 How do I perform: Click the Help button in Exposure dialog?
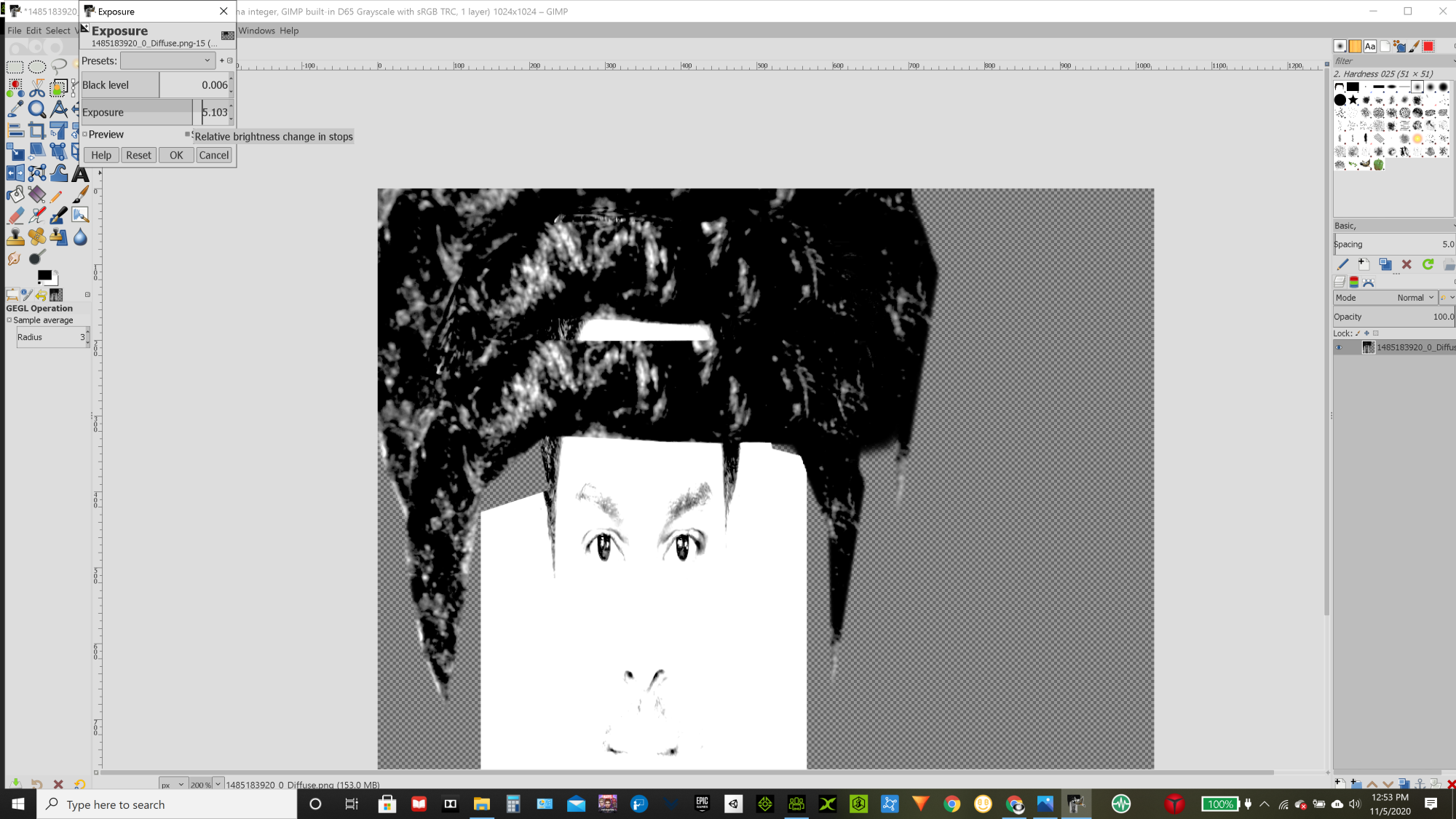[x=101, y=155]
